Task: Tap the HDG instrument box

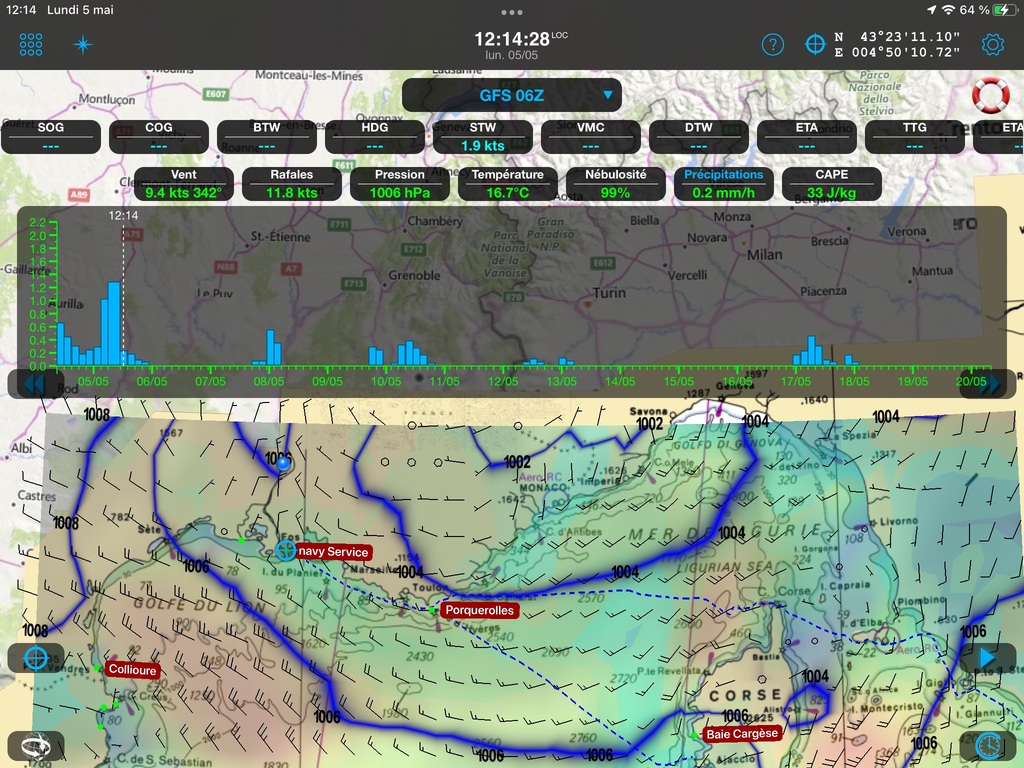Action: point(375,136)
